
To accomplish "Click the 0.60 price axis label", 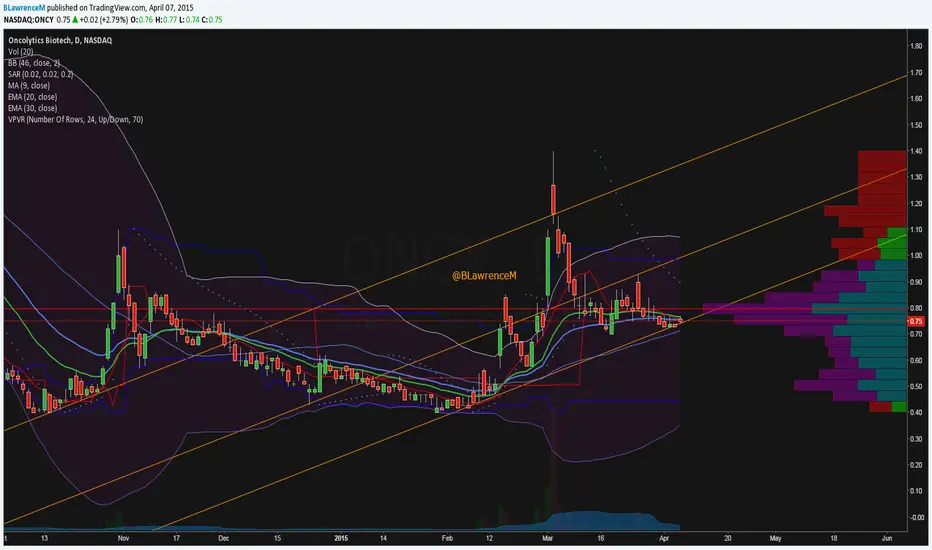I will 916,360.
